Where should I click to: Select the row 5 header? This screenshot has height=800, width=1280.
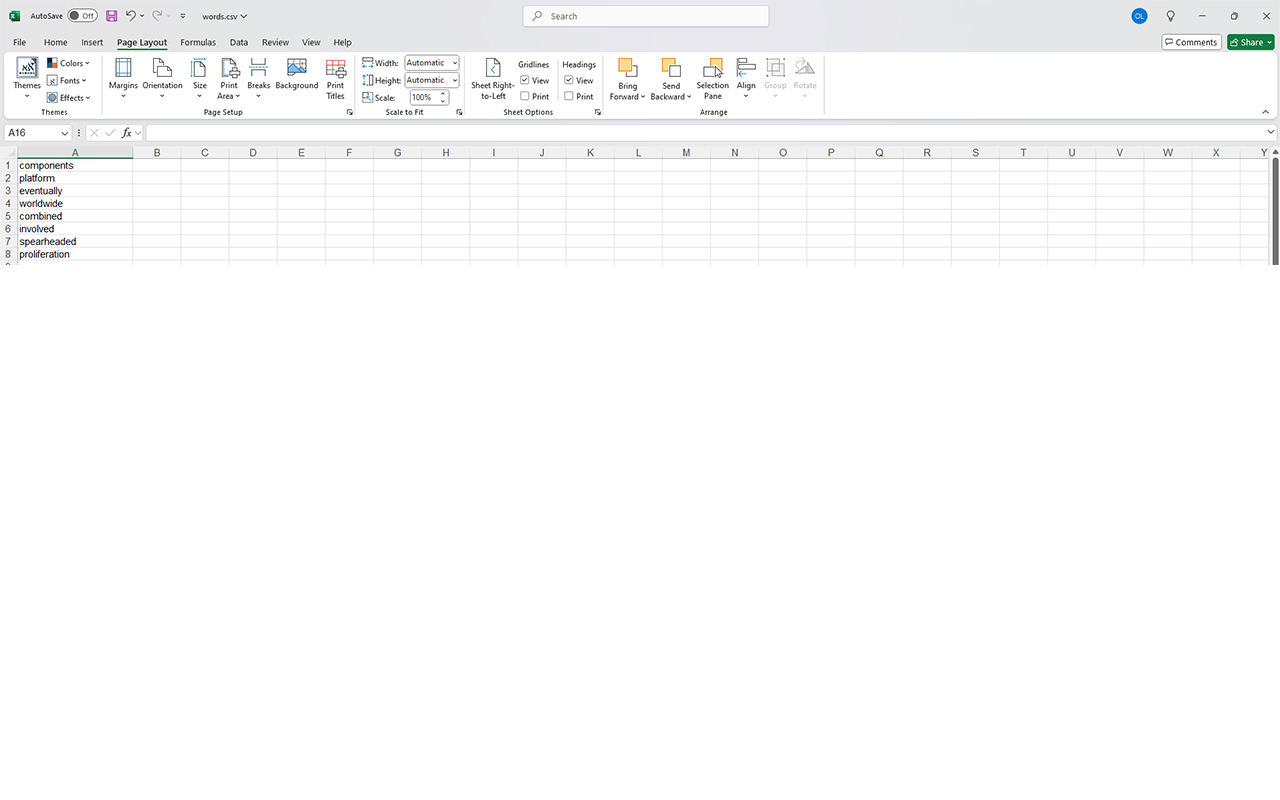(8, 216)
